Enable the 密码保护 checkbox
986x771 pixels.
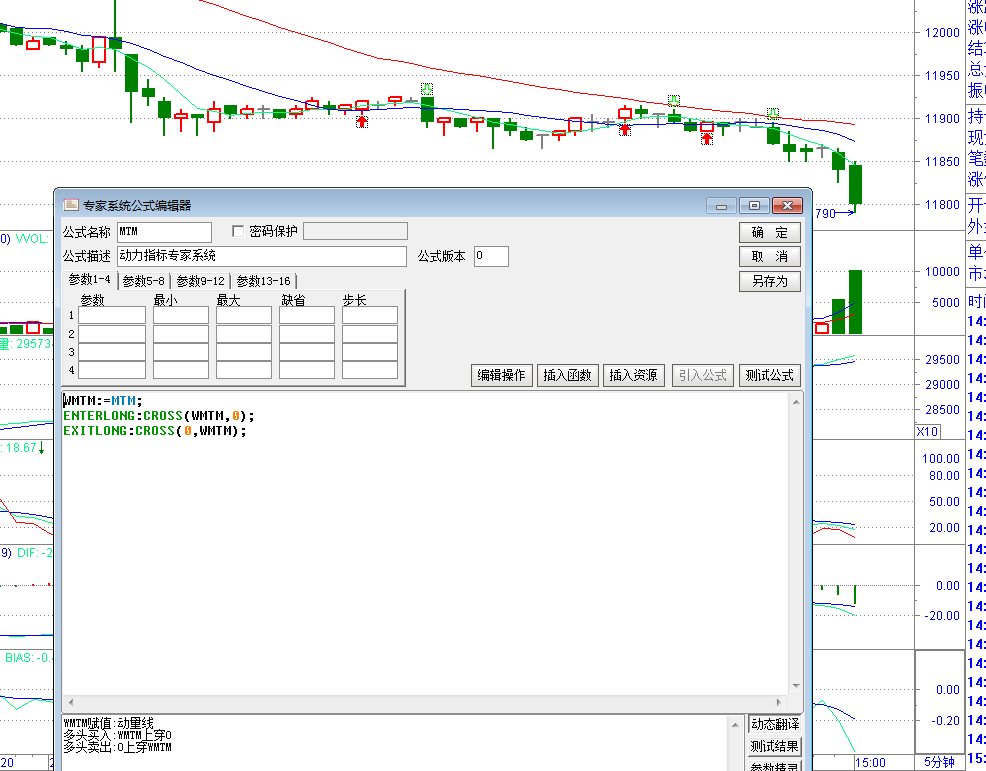pos(238,232)
